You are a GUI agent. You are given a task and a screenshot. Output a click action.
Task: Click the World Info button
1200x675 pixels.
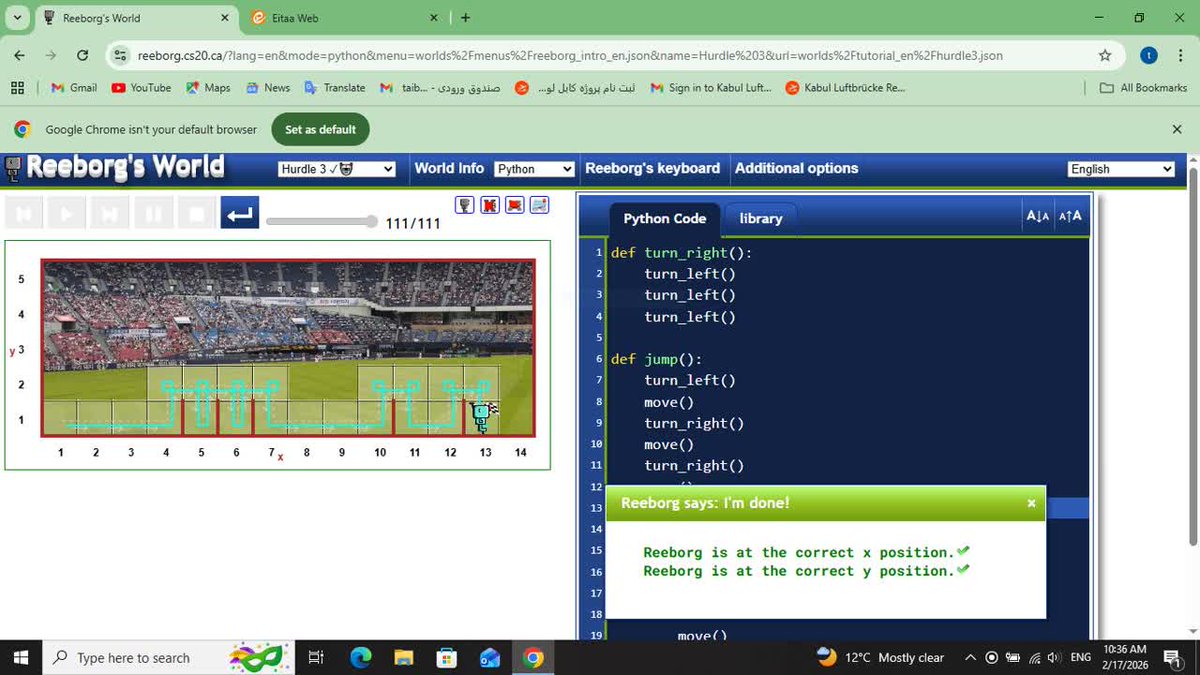(449, 168)
